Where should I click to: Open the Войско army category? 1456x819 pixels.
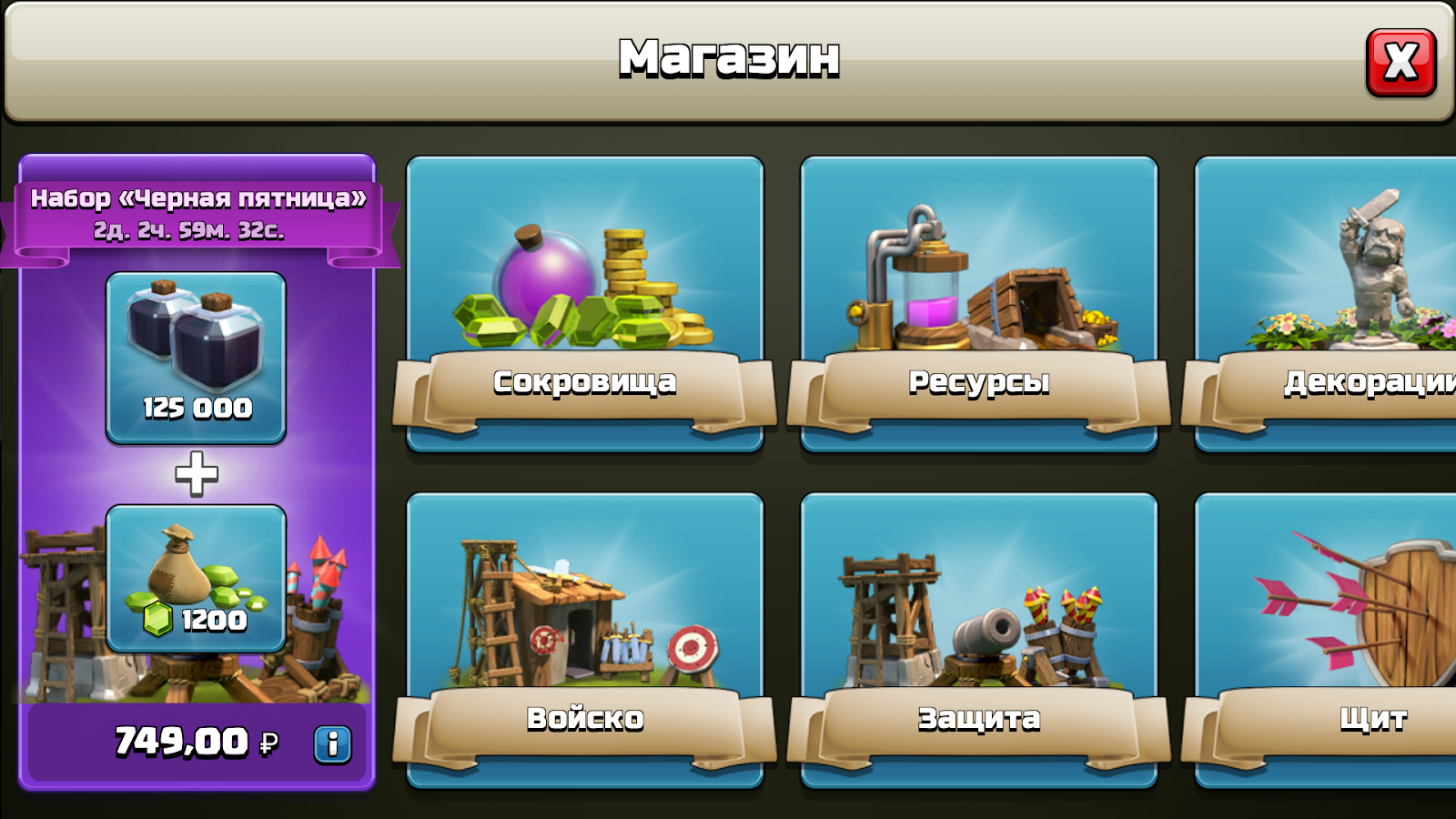point(585,640)
